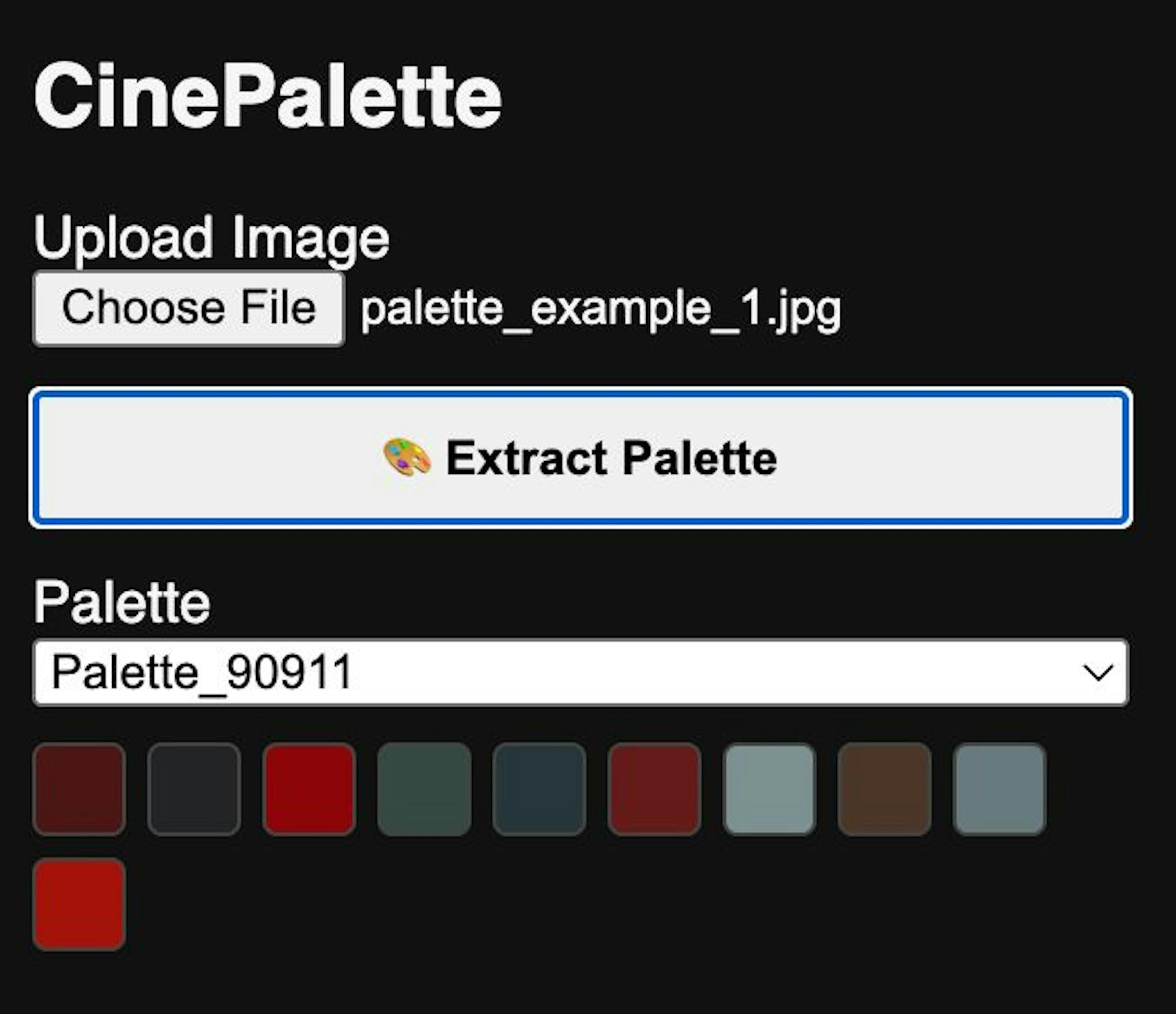Click the painter's palette emoji icon
Viewport: 1176px width, 1014px height.
coord(407,458)
